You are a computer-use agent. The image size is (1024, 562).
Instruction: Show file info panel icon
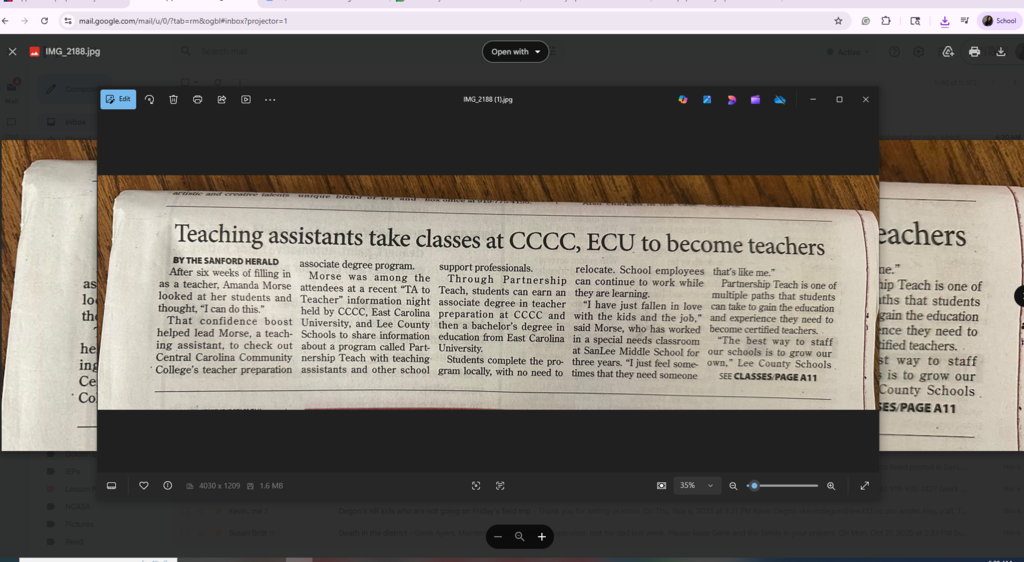(167, 485)
